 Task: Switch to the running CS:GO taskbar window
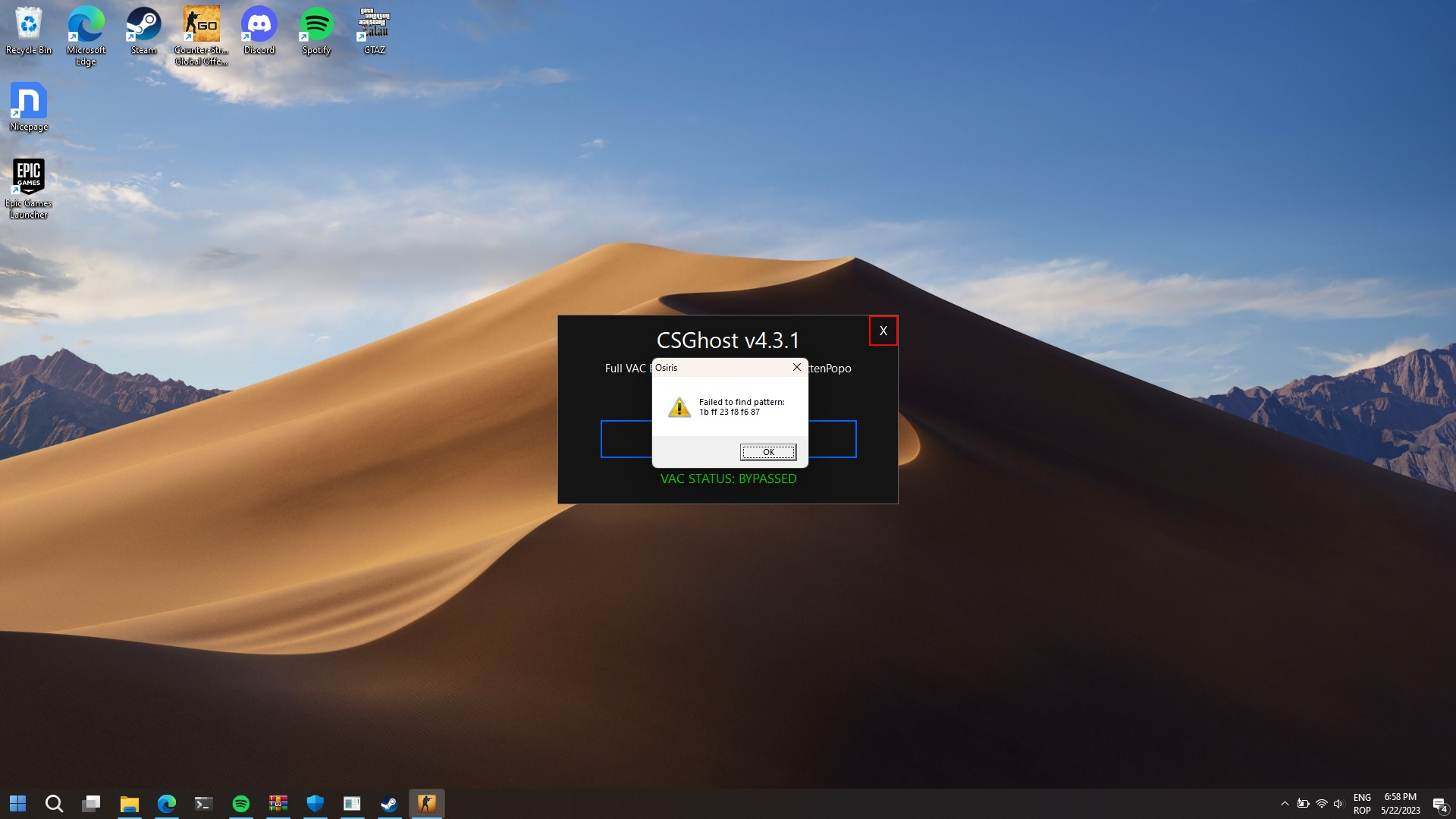point(427,803)
